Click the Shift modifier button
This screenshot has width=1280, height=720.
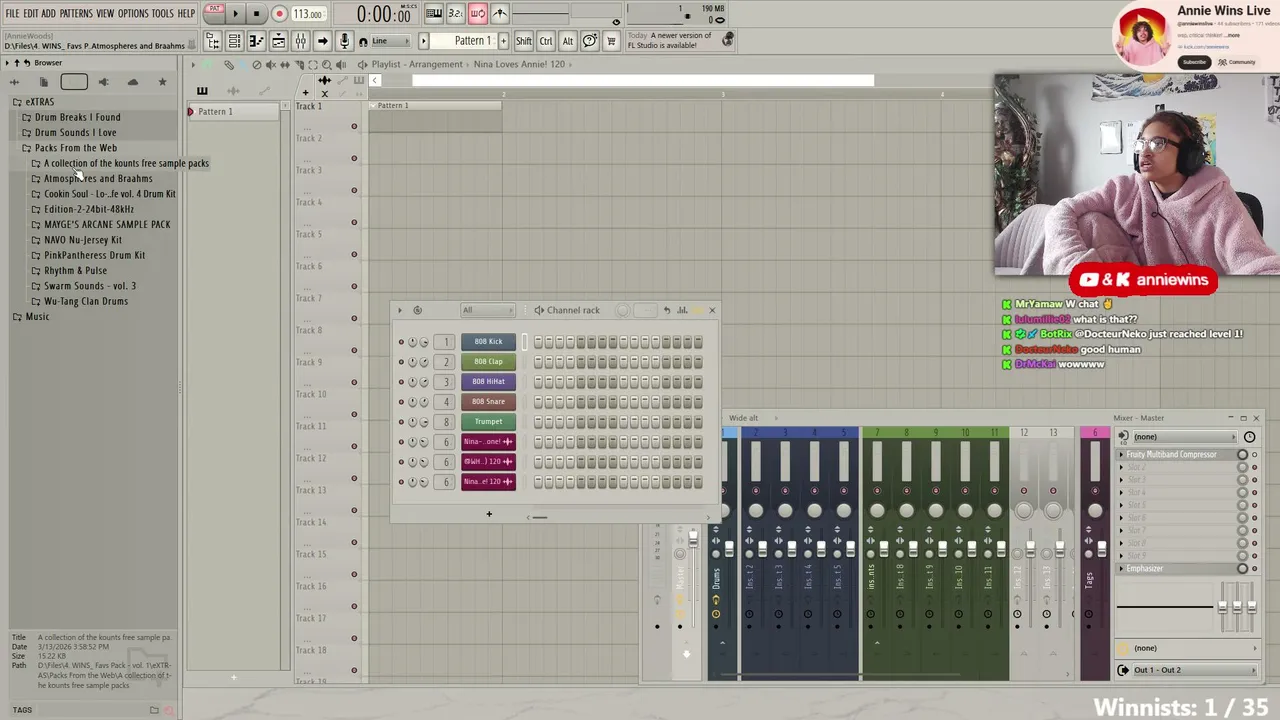pyautogui.click(x=524, y=41)
